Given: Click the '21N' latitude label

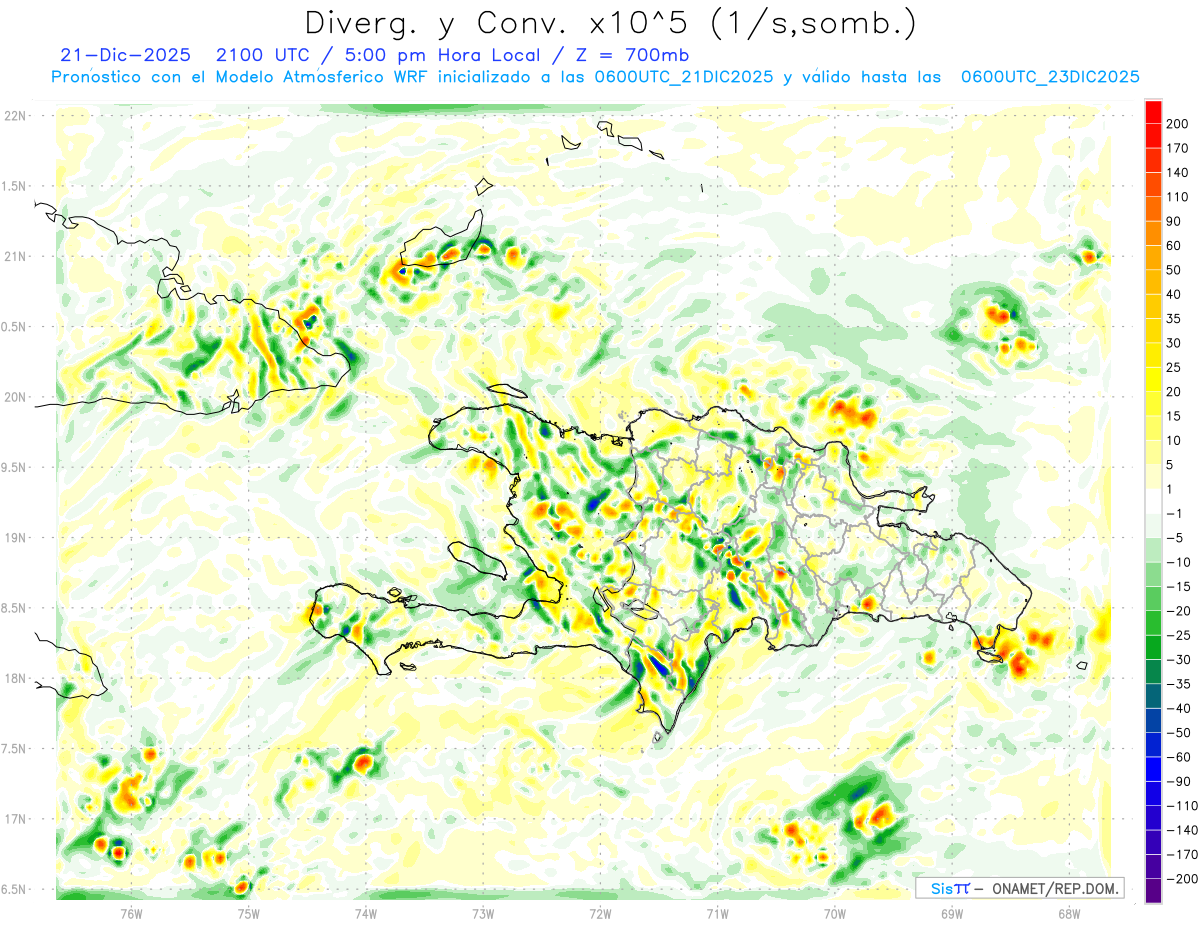Looking at the screenshot, I should pyautogui.click(x=15, y=256).
